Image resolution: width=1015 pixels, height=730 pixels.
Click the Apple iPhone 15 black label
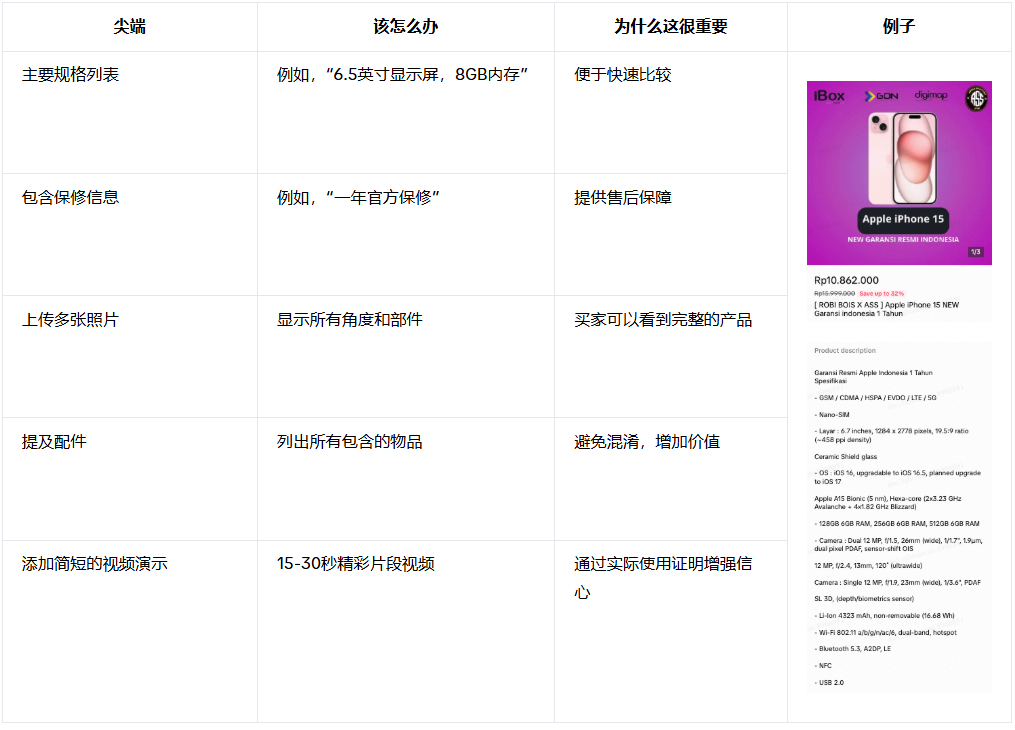(x=903, y=219)
